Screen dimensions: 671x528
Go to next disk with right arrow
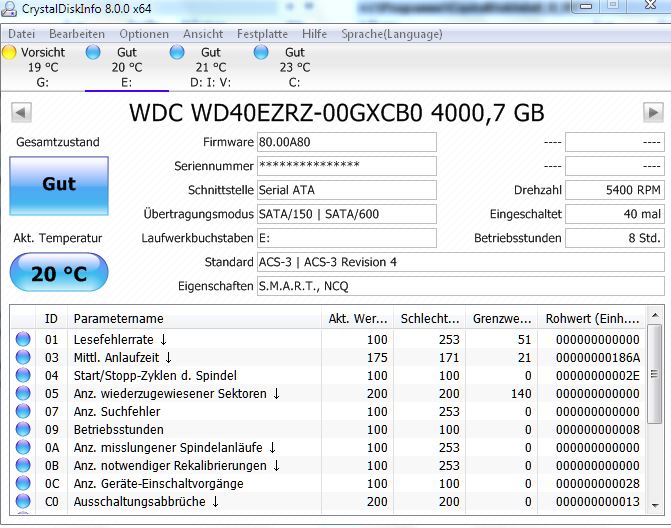pyautogui.click(x=653, y=113)
